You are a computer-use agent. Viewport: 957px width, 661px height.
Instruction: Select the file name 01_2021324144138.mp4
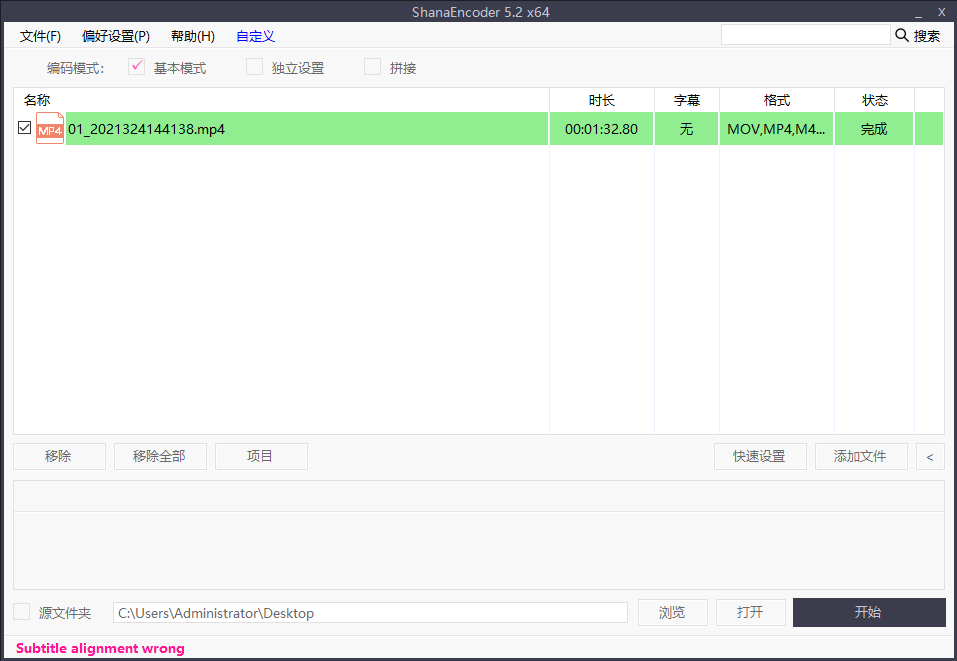coord(146,129)
